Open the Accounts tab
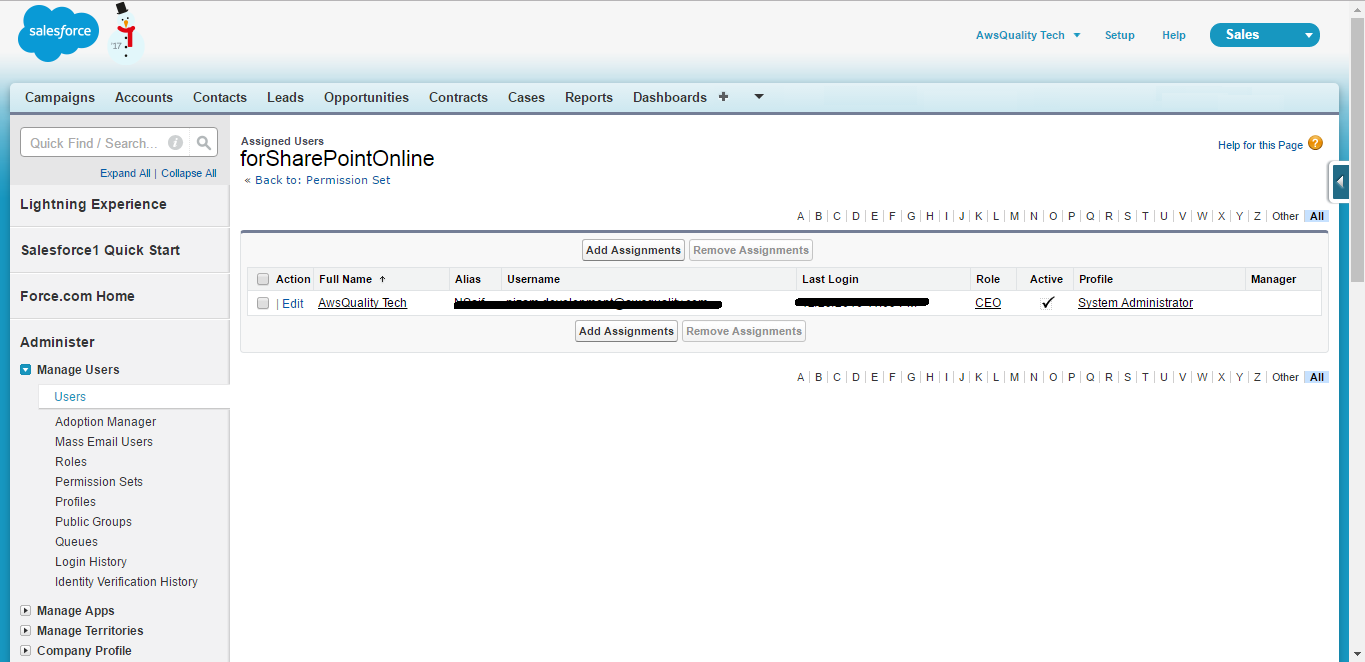This screenshot has width=1365, height=662. [144, 97]
